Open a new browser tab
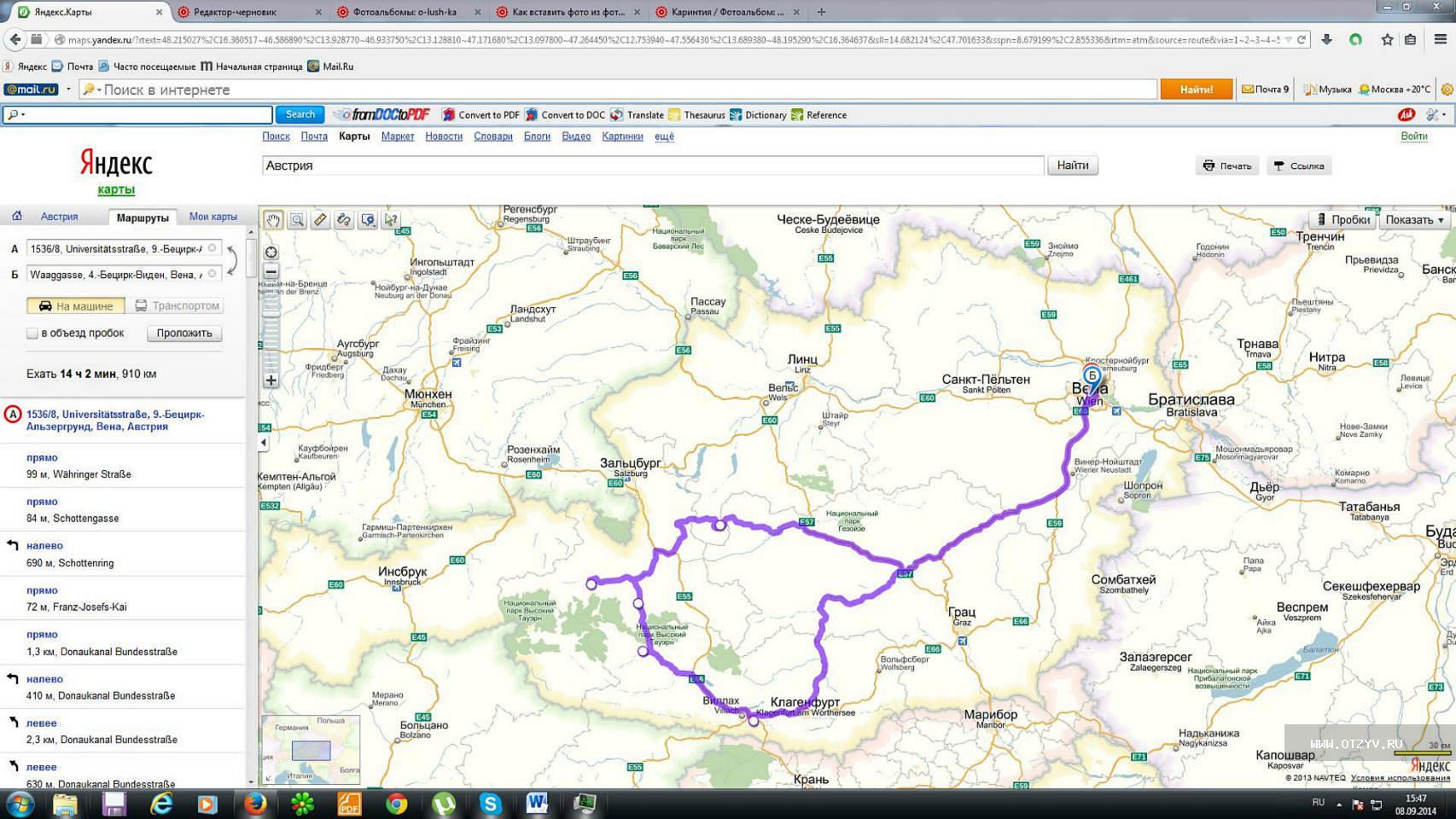1456x819 pixels. click(x=821, y=12)
